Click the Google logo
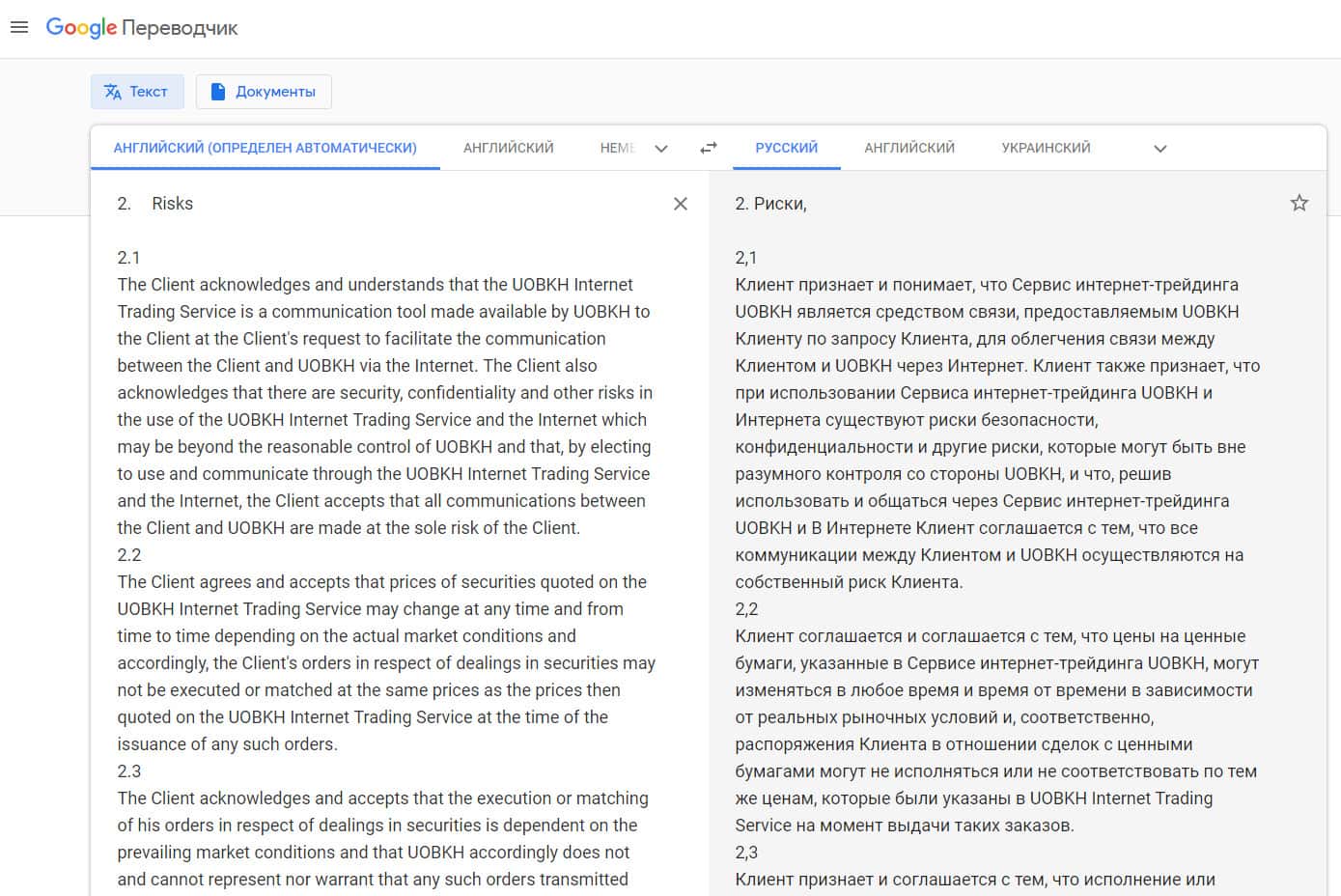 point(81,28)
